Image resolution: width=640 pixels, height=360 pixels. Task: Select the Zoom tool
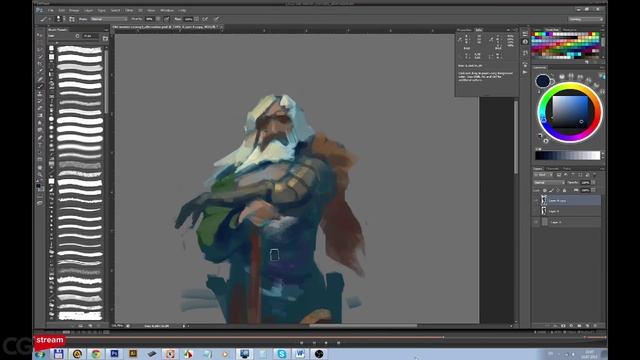[40, 174]
